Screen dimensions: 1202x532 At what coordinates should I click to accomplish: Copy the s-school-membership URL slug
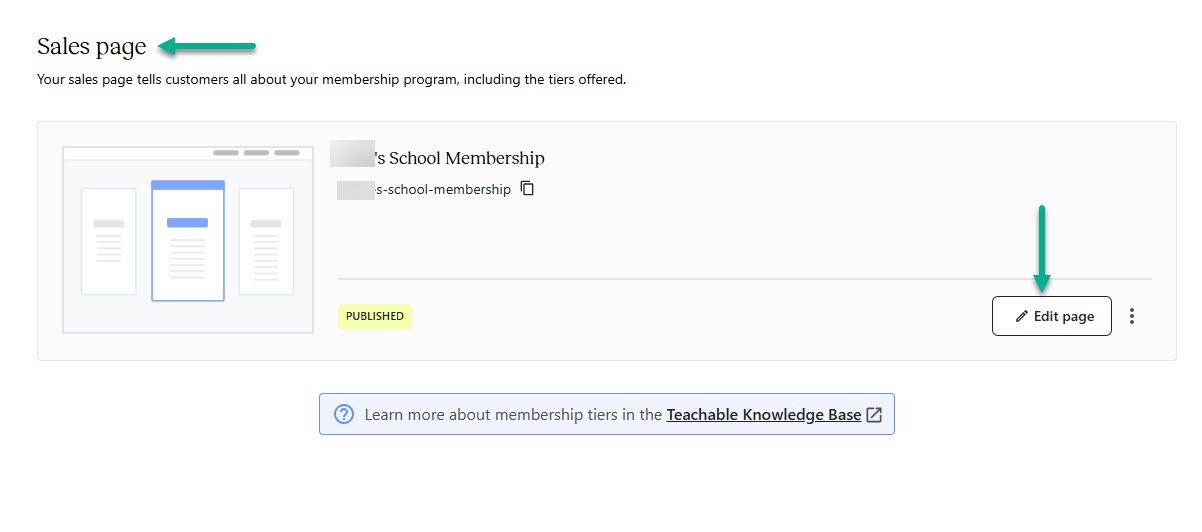[x=528, y=188]
